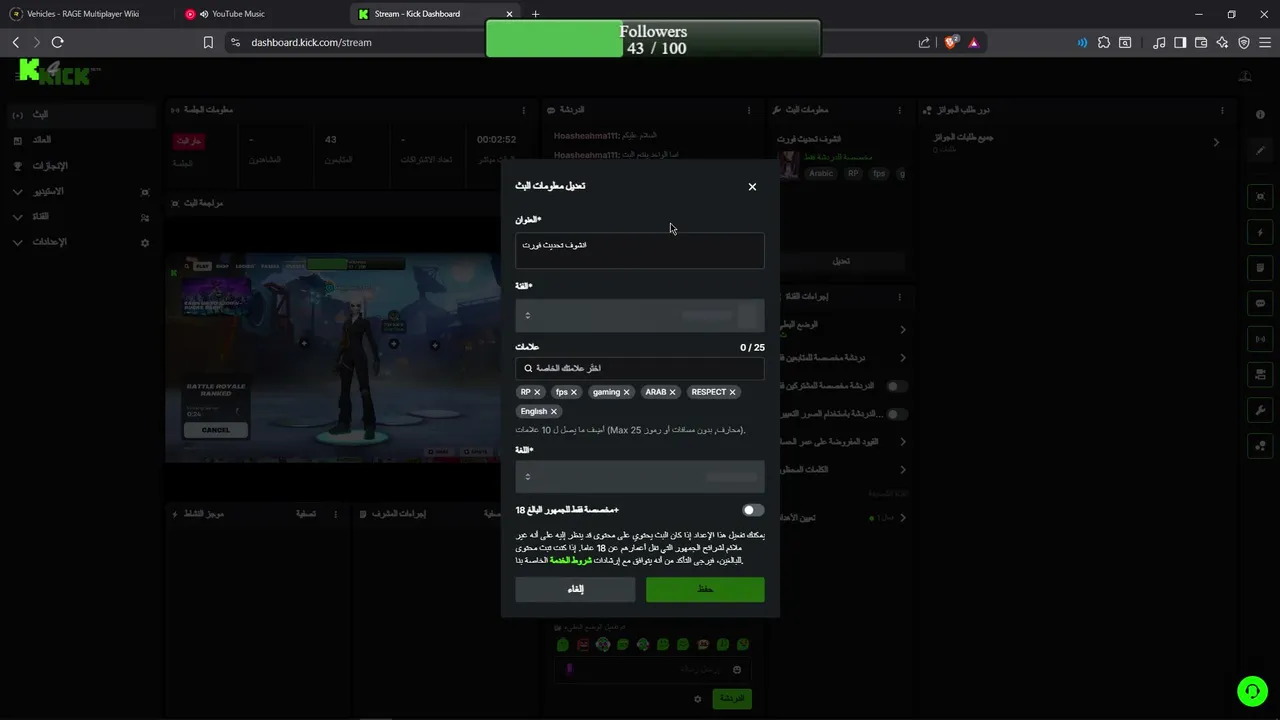This screenshot has height=720, width=1280.
Task: Reload the dashboard page
Action: (57, 42)
